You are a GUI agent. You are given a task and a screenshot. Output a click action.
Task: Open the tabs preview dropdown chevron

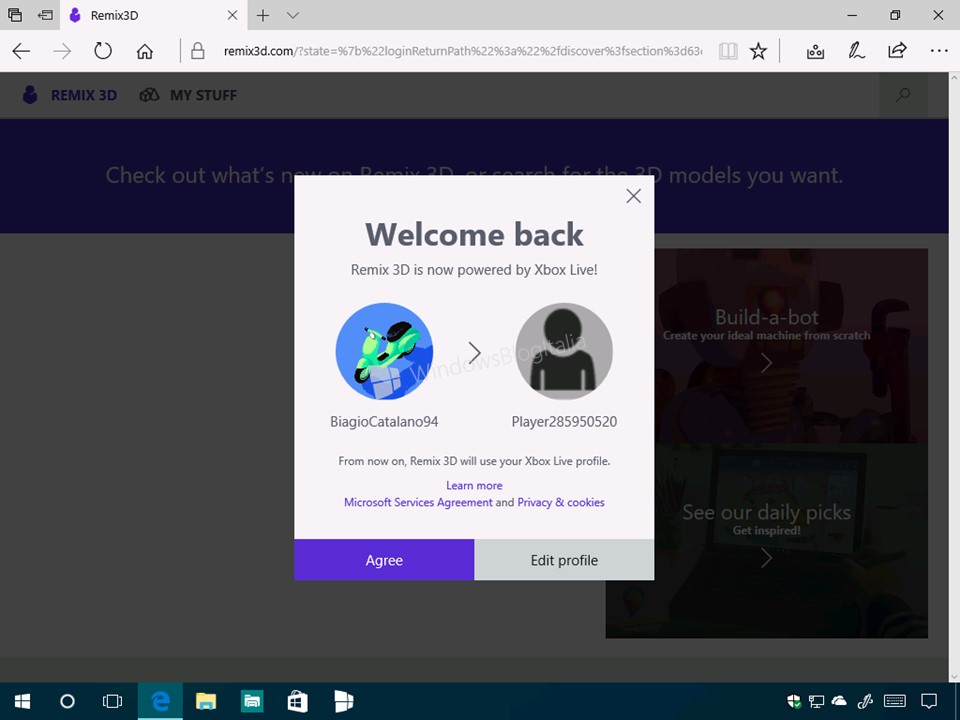(293, 15)
